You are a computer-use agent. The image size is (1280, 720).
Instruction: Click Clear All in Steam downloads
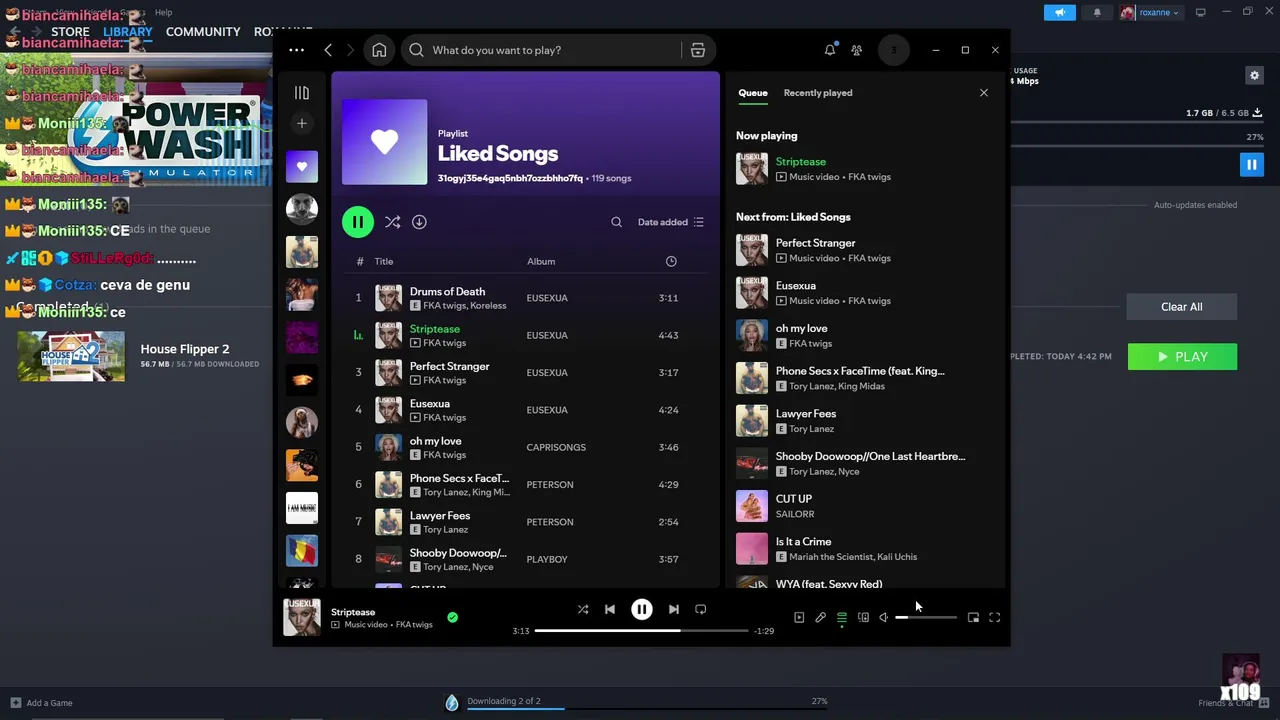pos(1181,307)
